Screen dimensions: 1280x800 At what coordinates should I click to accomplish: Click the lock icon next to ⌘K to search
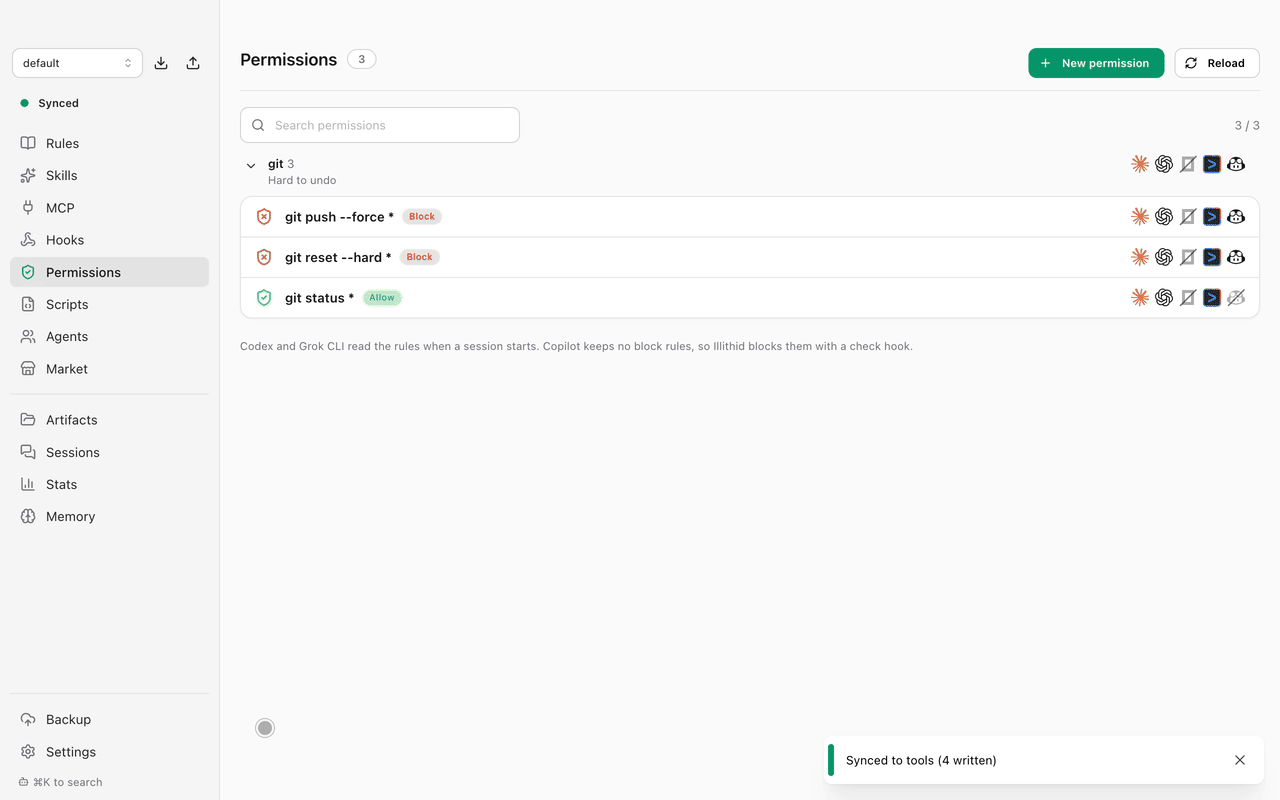[x=24, y=782]
